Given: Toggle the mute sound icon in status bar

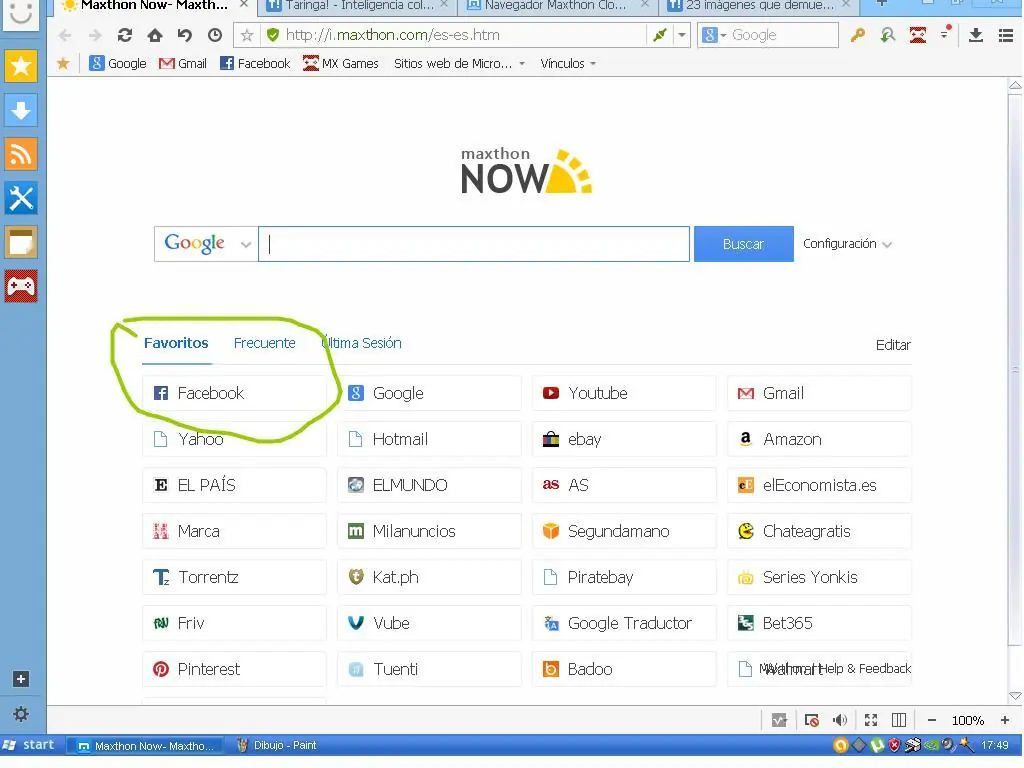Looking at the screenshot, I should tap(840, 720).
